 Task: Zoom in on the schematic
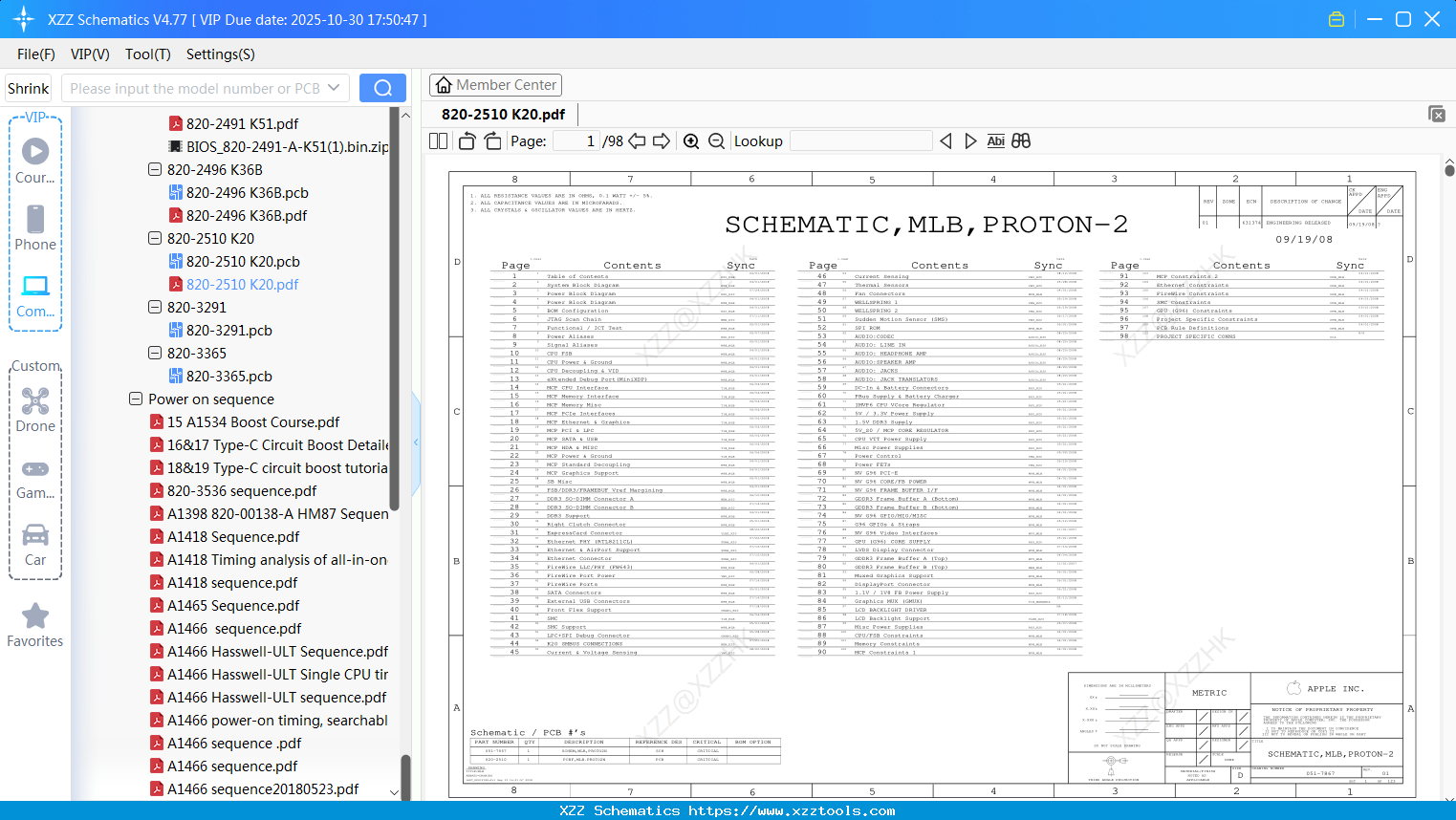pos(691,141)
